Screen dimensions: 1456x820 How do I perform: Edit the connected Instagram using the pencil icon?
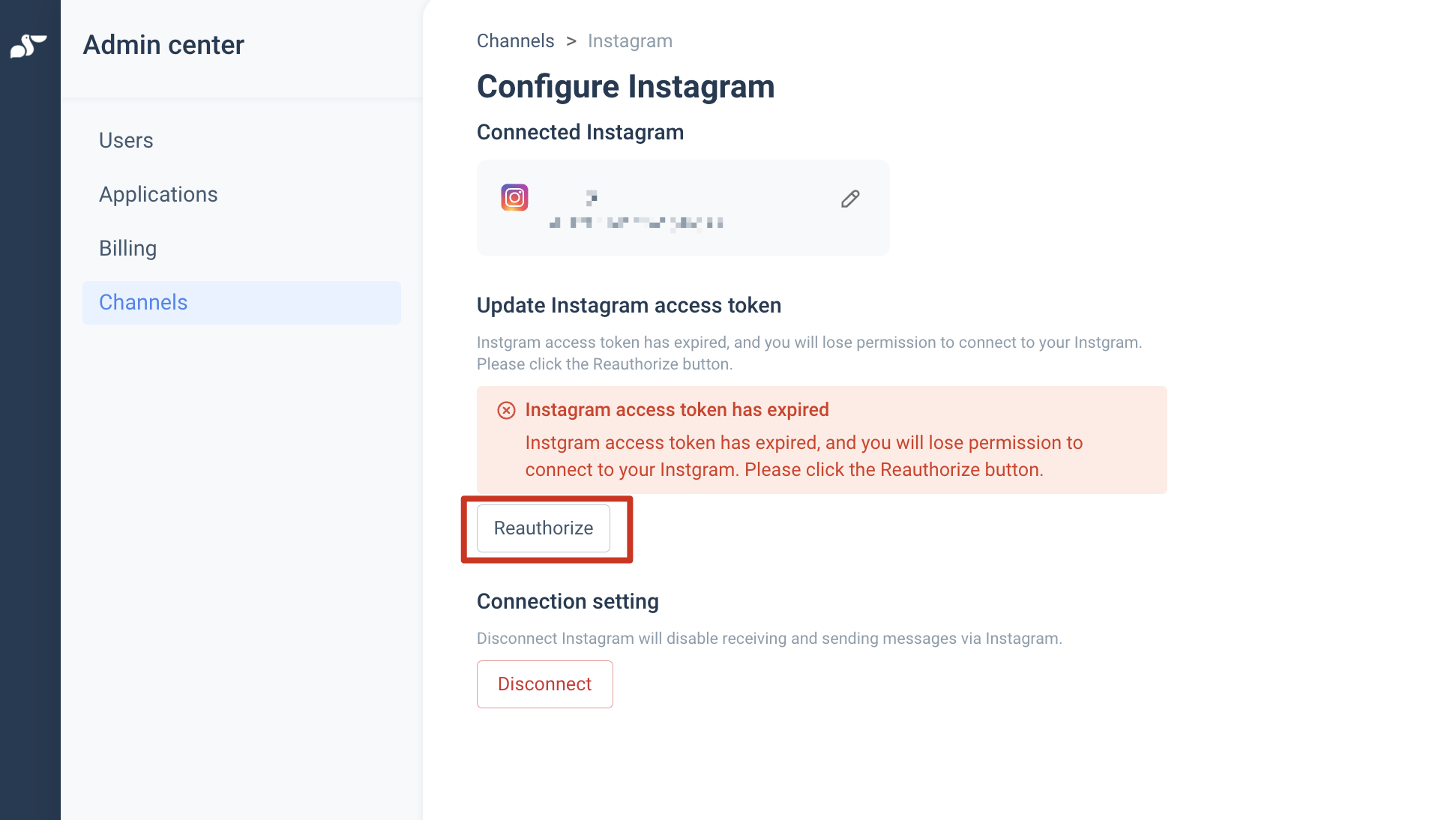pyautogui.click(x=850, y=199)
